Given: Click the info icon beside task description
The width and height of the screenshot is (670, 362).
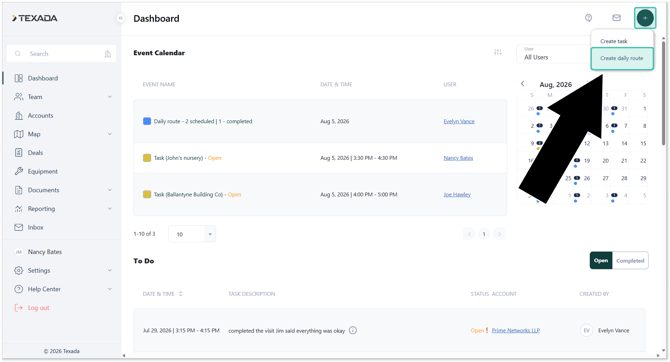Looking at the screenshot, I should point(353,330).
